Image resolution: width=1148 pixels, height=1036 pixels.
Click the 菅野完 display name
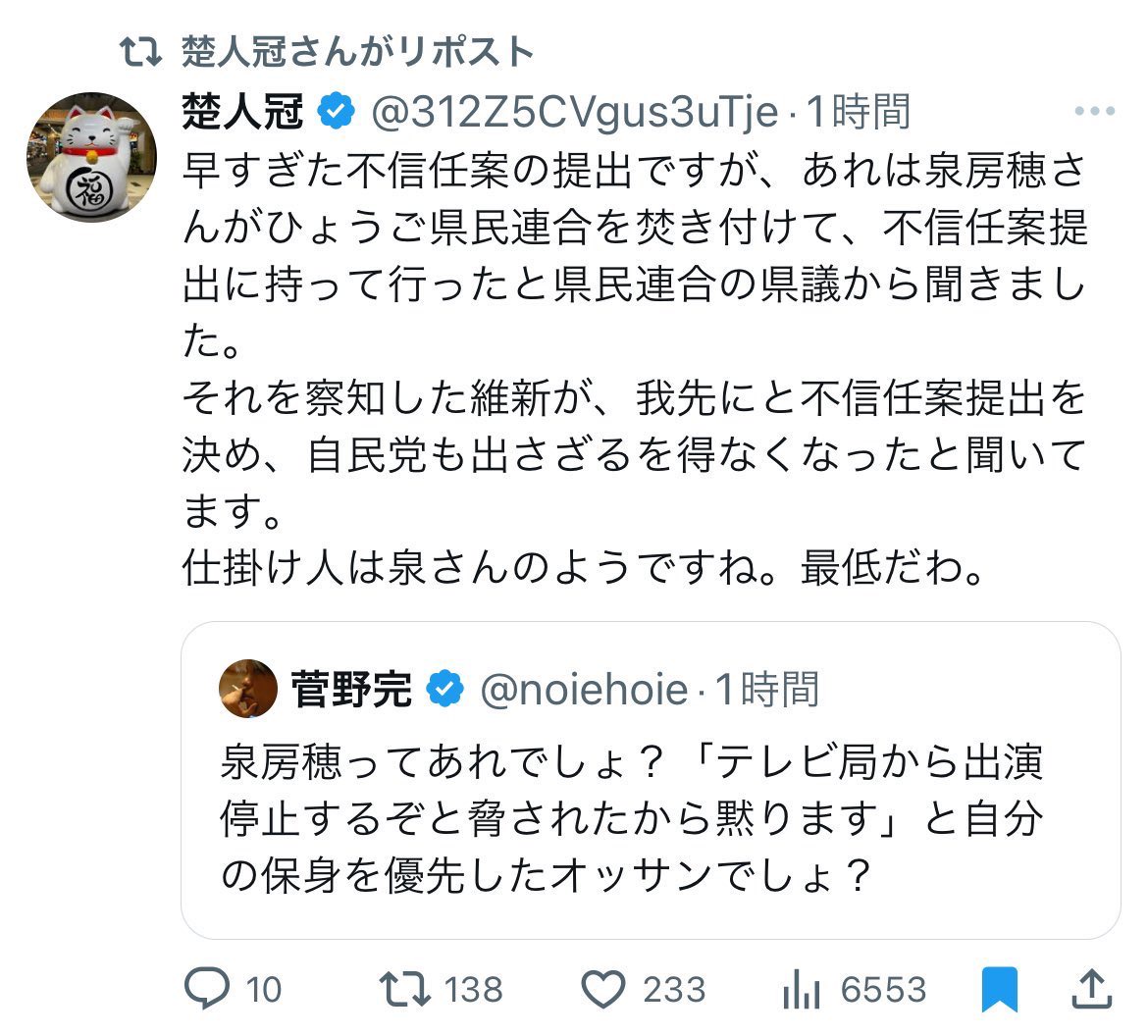[352, 690]
